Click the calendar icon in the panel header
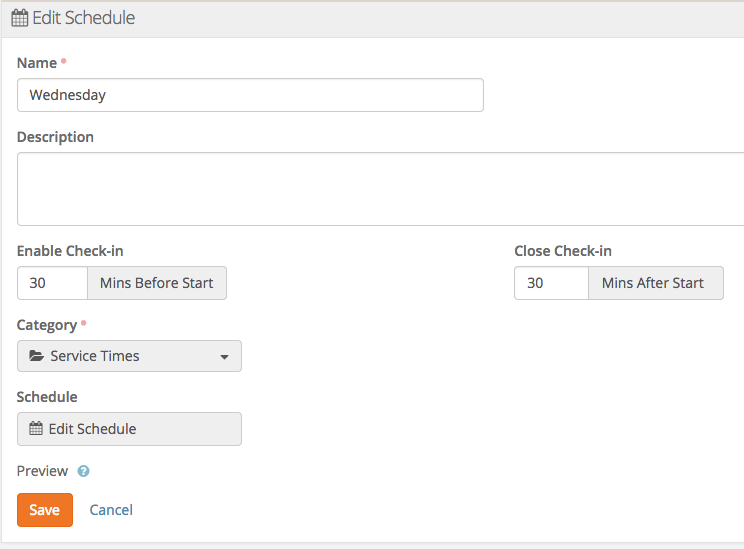This screenshot has width=744, height=549. pyautogui.click(x=19, y=18)
